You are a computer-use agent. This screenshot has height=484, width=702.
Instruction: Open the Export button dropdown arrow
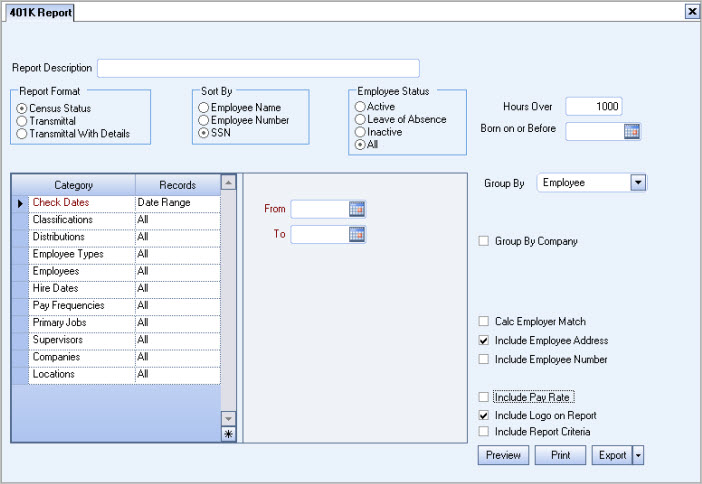(638, 455)
